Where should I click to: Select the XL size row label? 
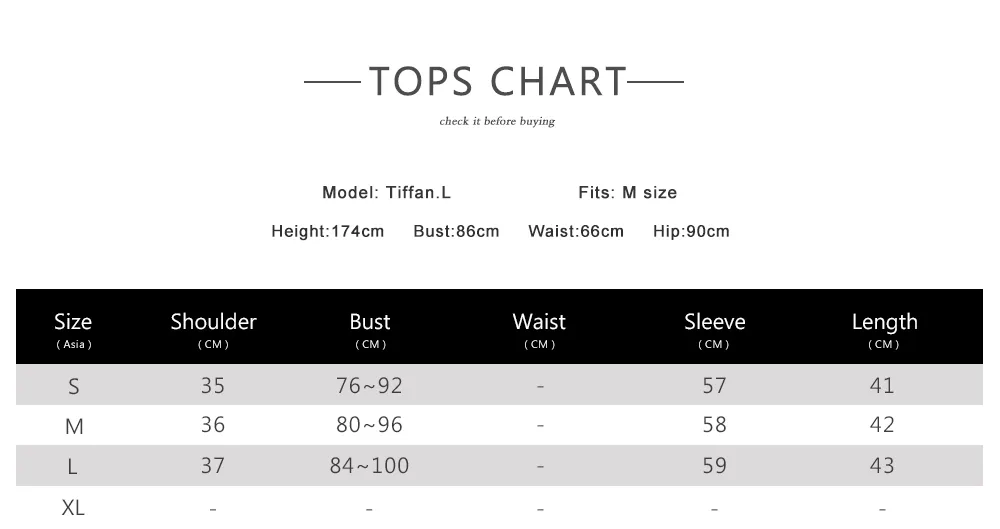(x=73, y=507)
